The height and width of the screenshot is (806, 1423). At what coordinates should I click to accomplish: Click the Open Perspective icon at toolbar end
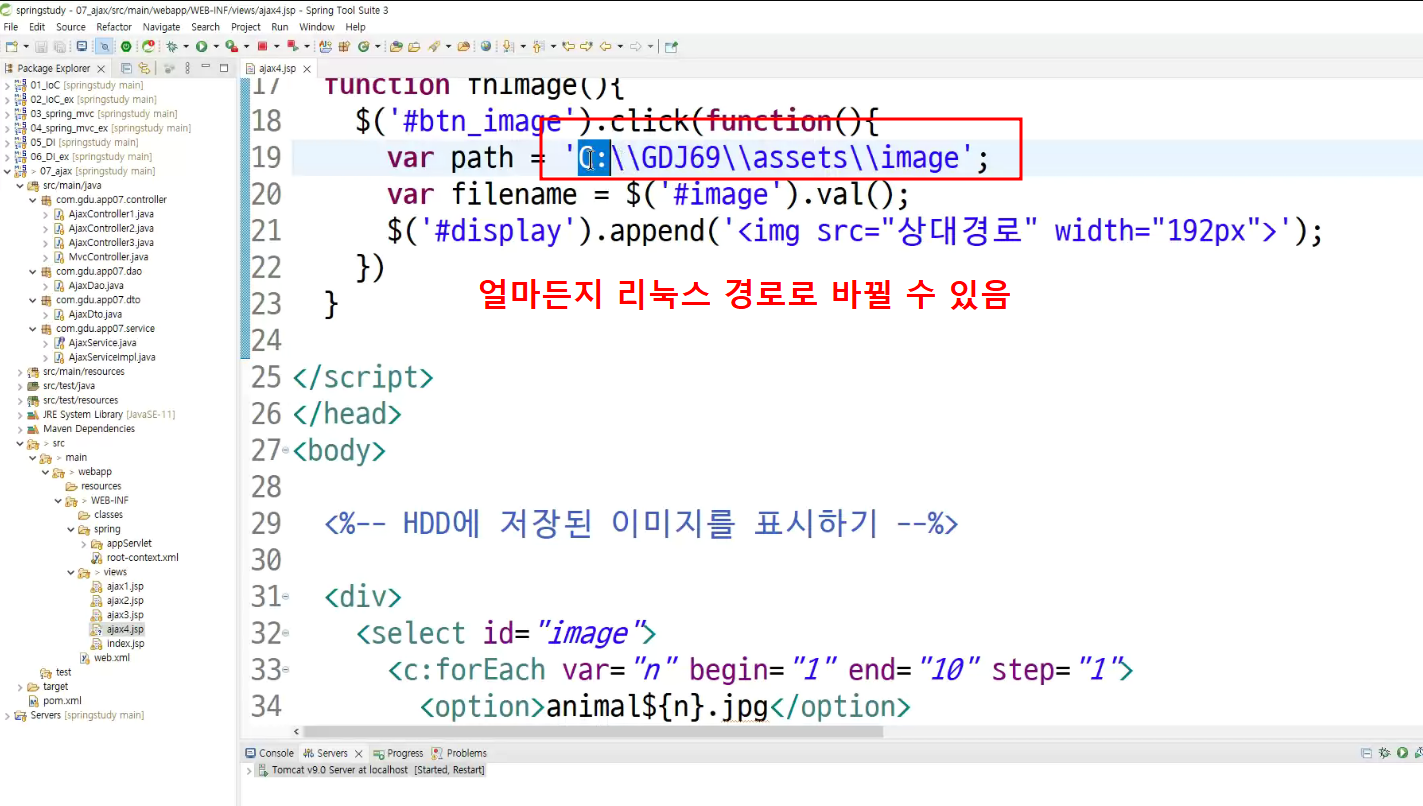pyautogui.click(x=671, y=46)
